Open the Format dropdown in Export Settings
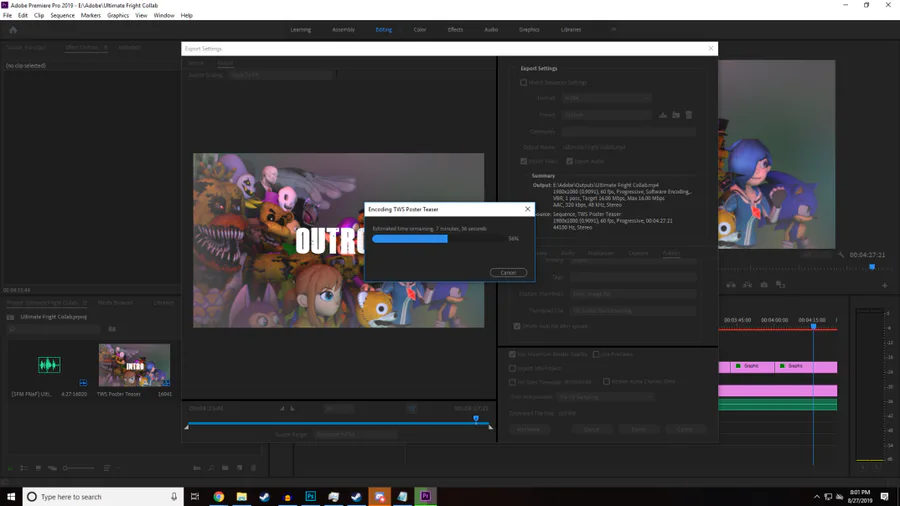 [606, 98]
